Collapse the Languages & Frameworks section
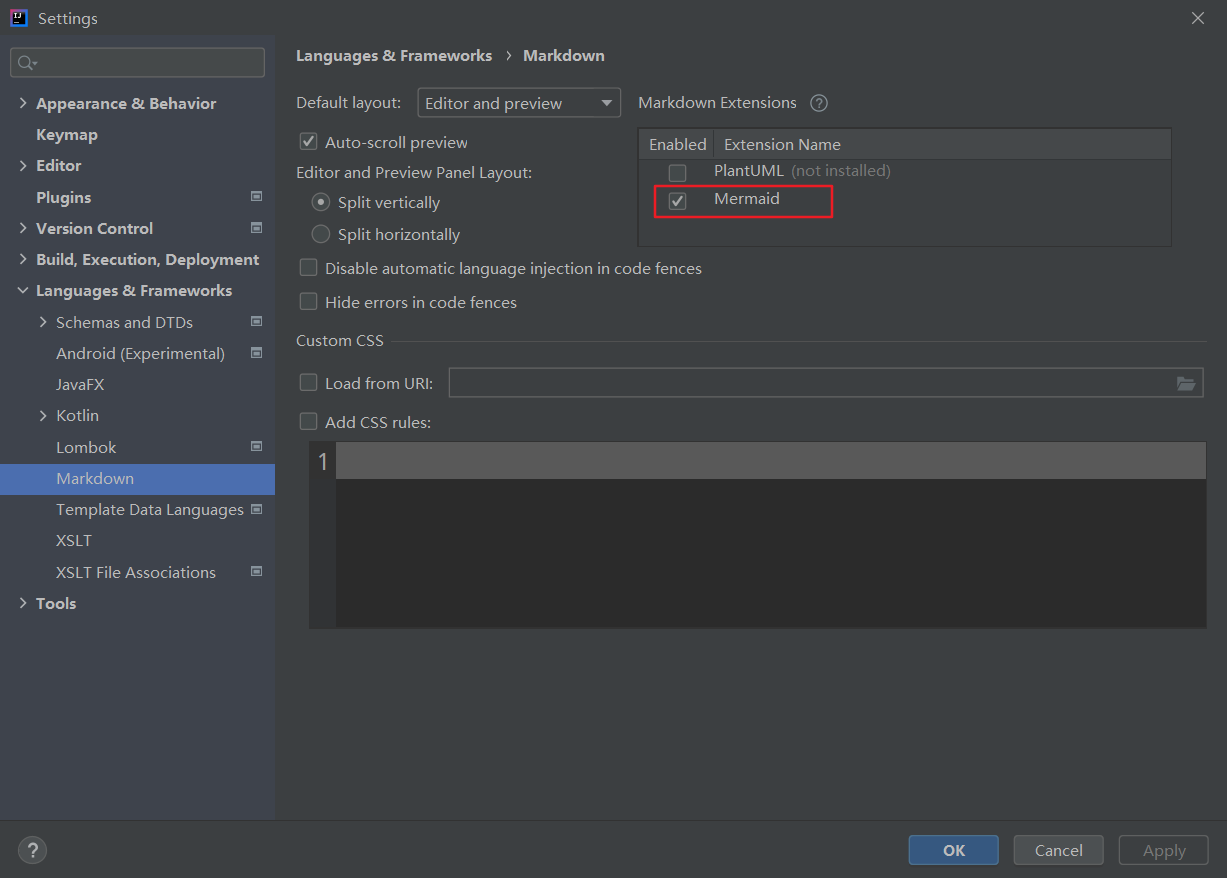 click(23, 290)
